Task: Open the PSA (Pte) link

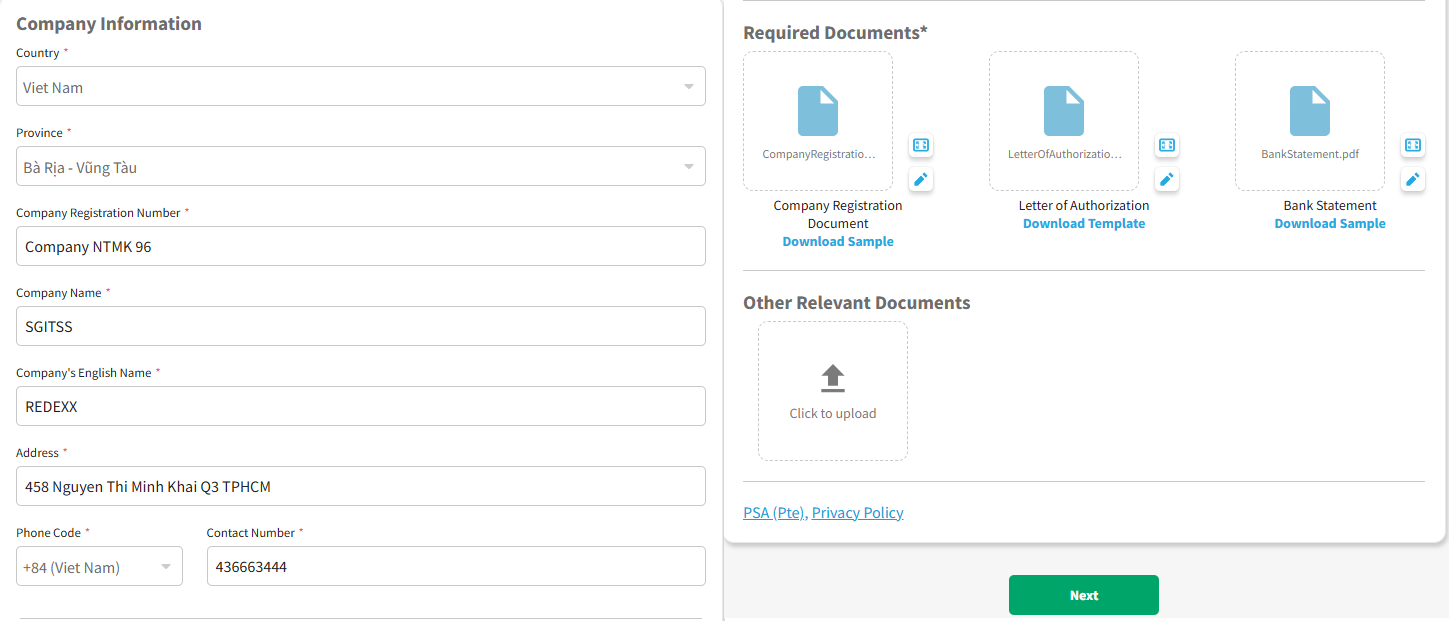Action: point(774,513)
